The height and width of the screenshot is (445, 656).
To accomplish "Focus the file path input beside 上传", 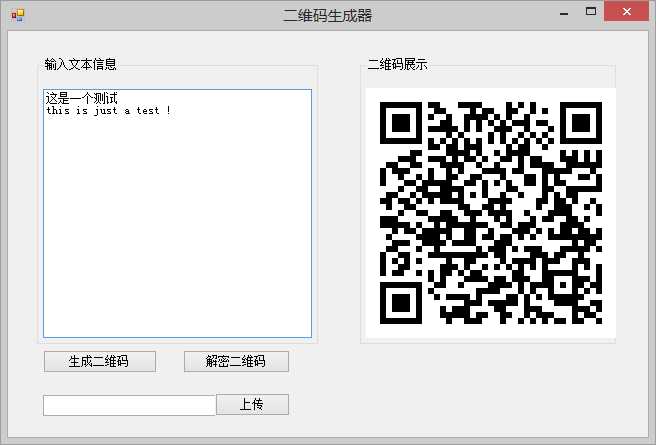I will click(x=129, y=405).
